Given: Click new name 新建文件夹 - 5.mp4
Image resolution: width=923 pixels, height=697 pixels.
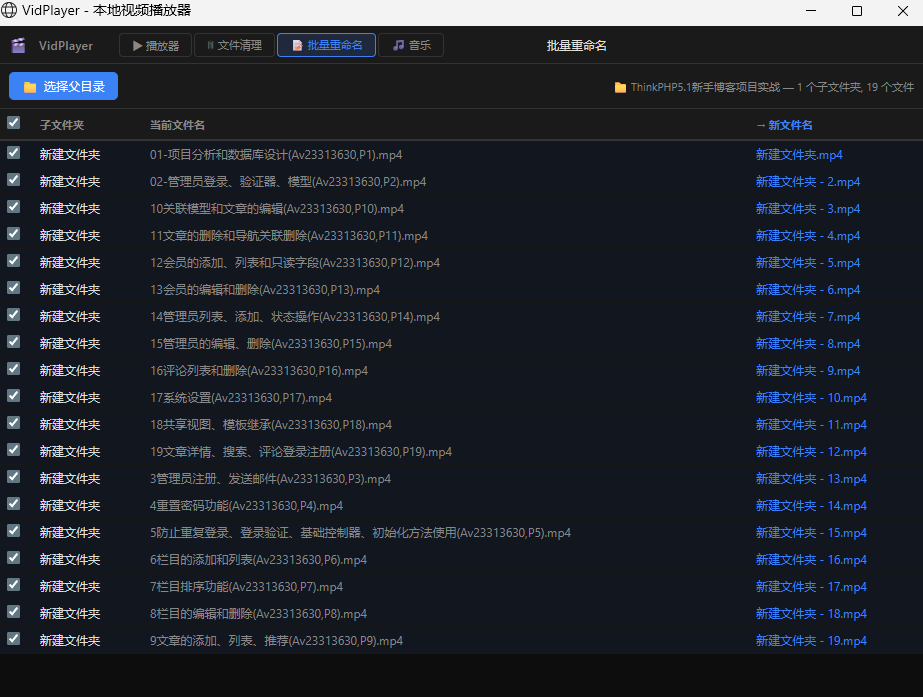Looking at the screenshot, I should [x=808, y=263].
